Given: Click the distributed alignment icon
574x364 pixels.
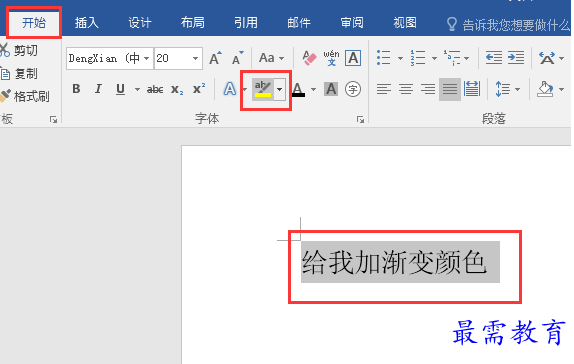Looking at the screenshot, I should 472,89.
